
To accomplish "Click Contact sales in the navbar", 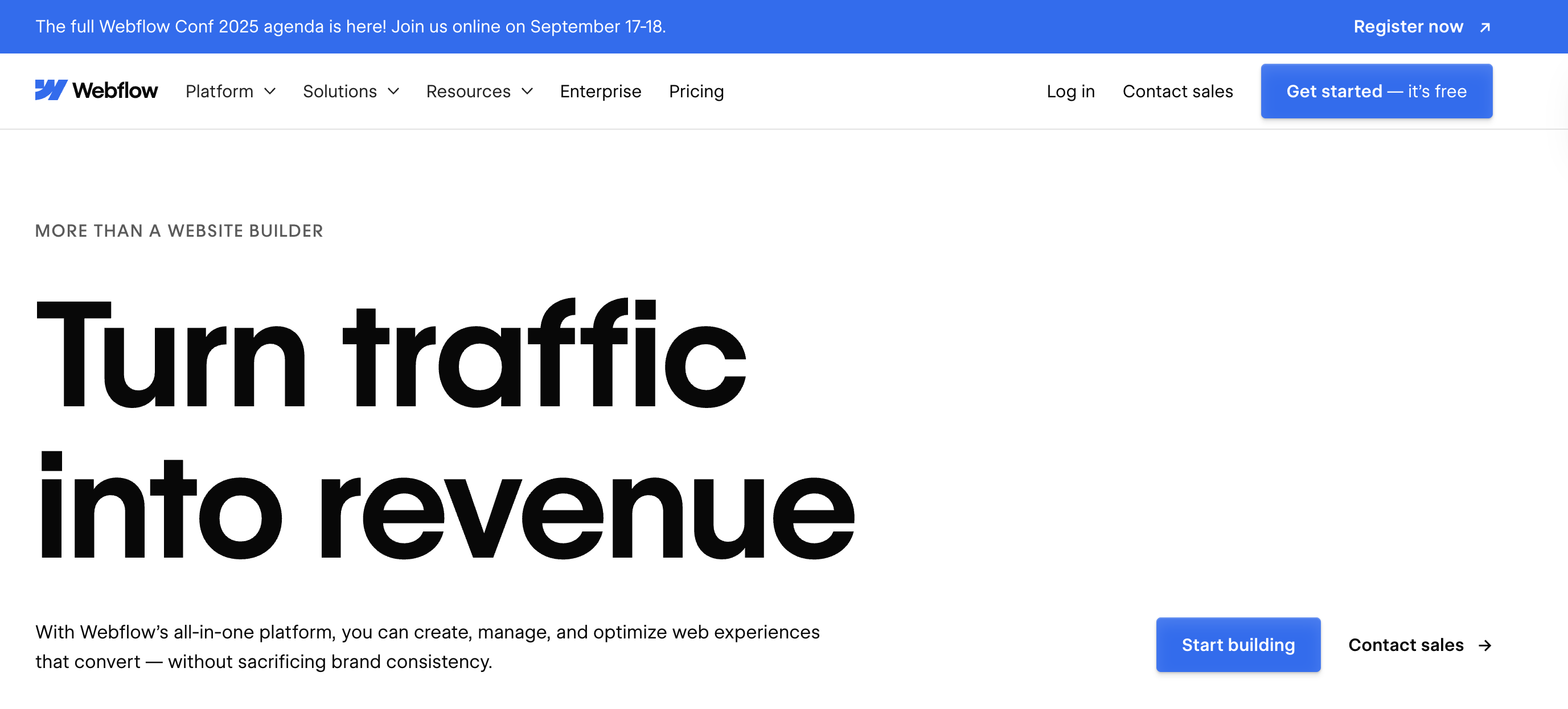I will pos(1177,91).
